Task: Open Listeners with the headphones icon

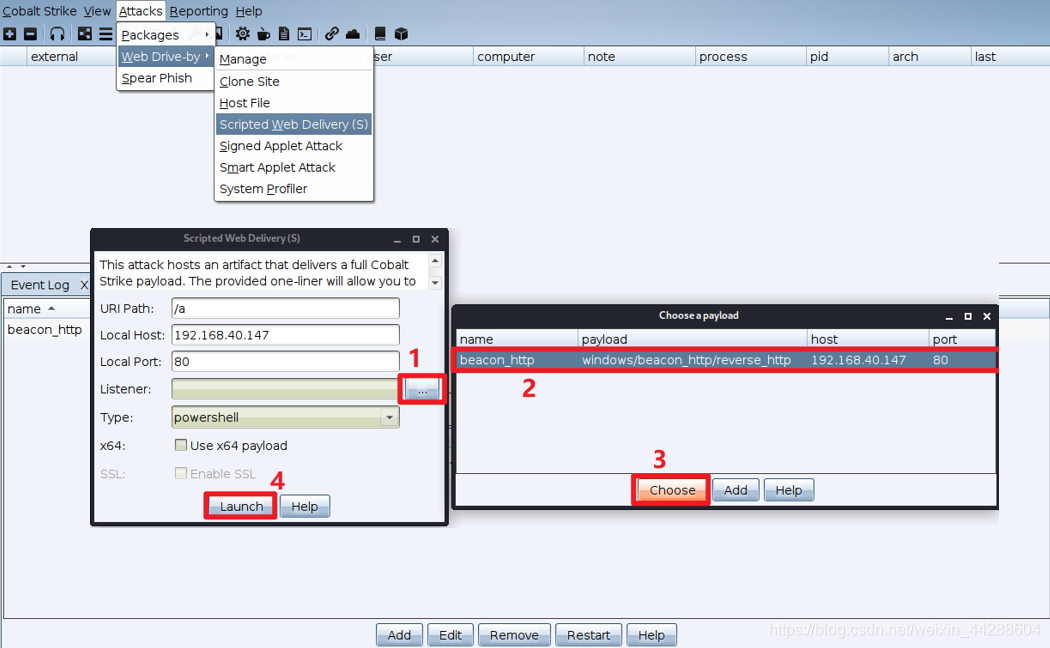Action: (x=58, y=34)
